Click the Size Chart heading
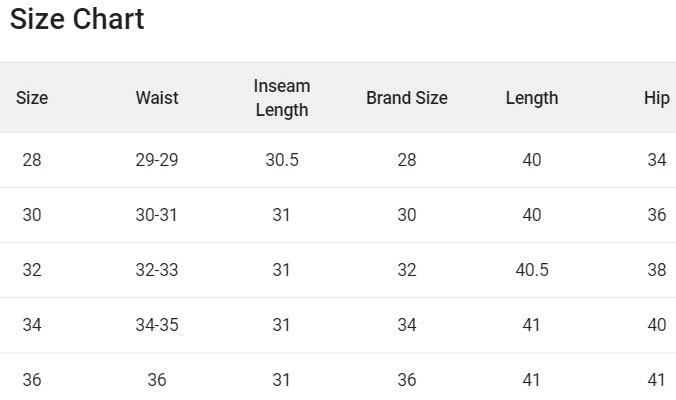This screenshot has height=400, width=676. click(x=77, y=19)
